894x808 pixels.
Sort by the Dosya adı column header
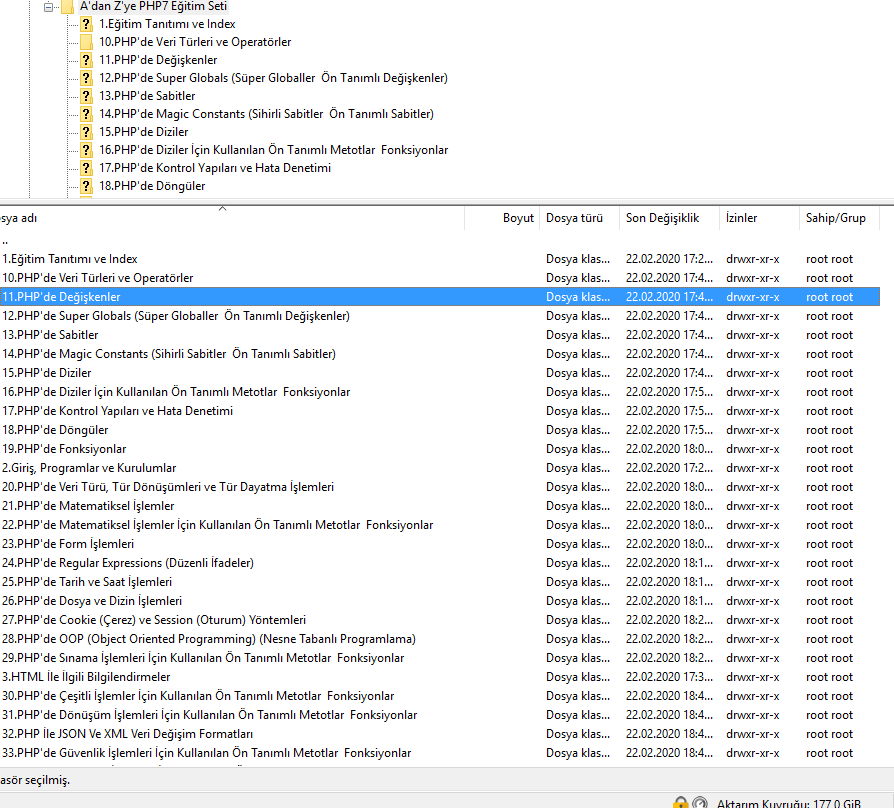(x=231, y=218)
